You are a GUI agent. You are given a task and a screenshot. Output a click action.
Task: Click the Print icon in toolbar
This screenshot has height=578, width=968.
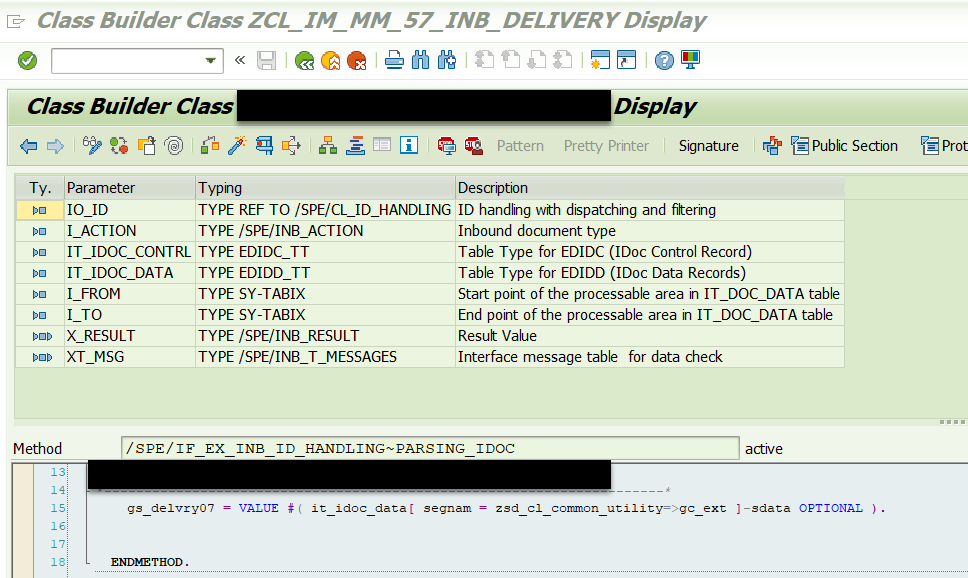395,61
